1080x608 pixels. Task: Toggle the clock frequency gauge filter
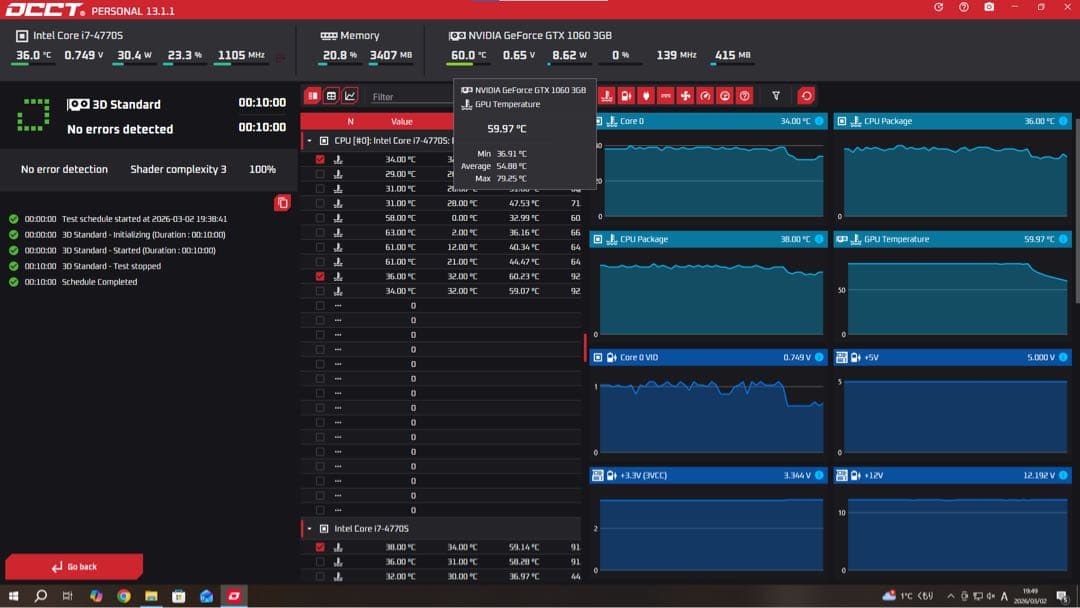coord(705,96)
